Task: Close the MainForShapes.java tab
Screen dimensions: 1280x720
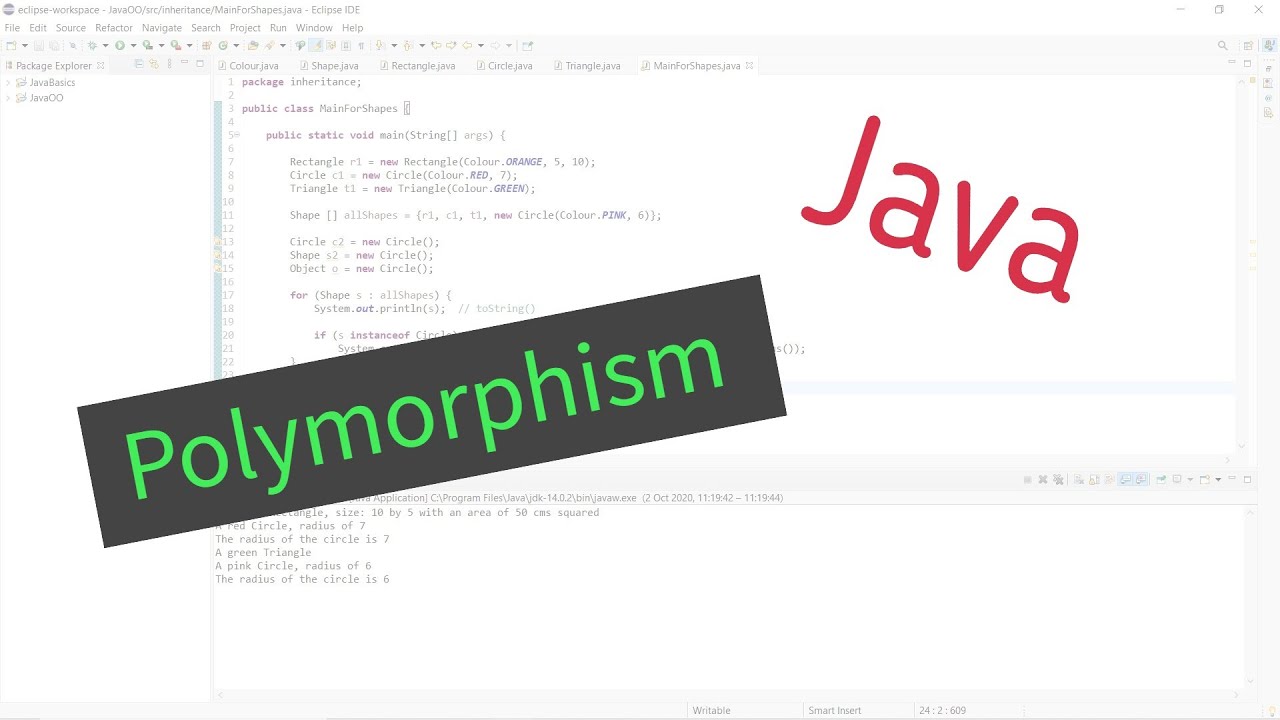Action: 749,66
